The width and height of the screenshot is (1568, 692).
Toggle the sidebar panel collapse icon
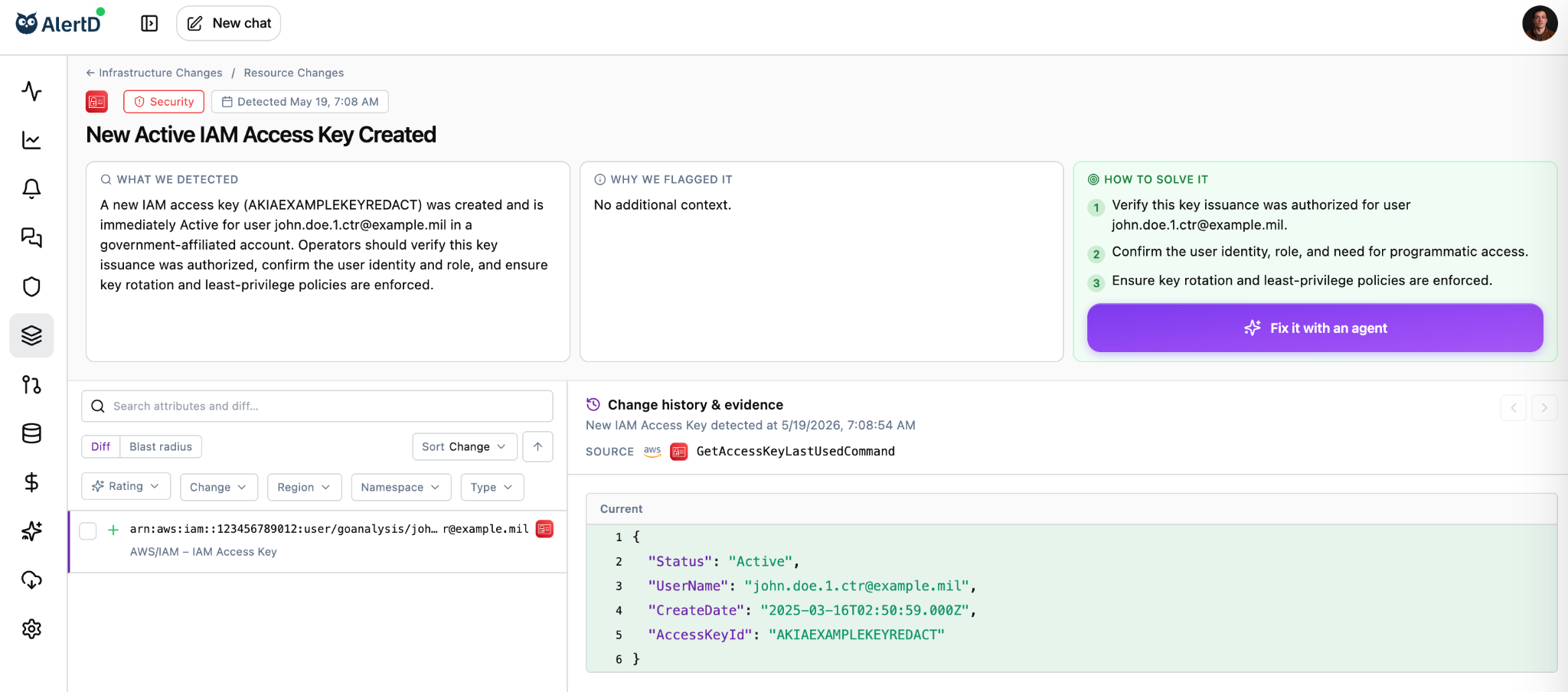pyautogui.click(x=149, y=24)
